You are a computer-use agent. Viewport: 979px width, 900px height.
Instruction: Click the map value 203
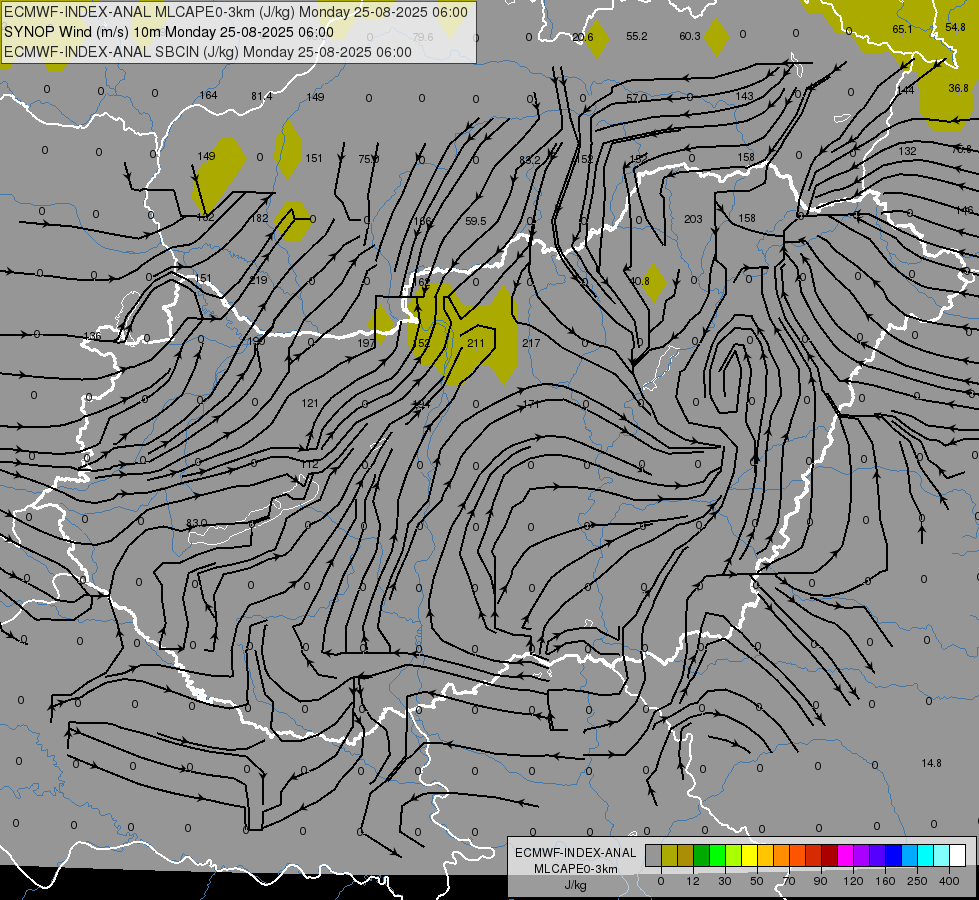tap(693, 219)
